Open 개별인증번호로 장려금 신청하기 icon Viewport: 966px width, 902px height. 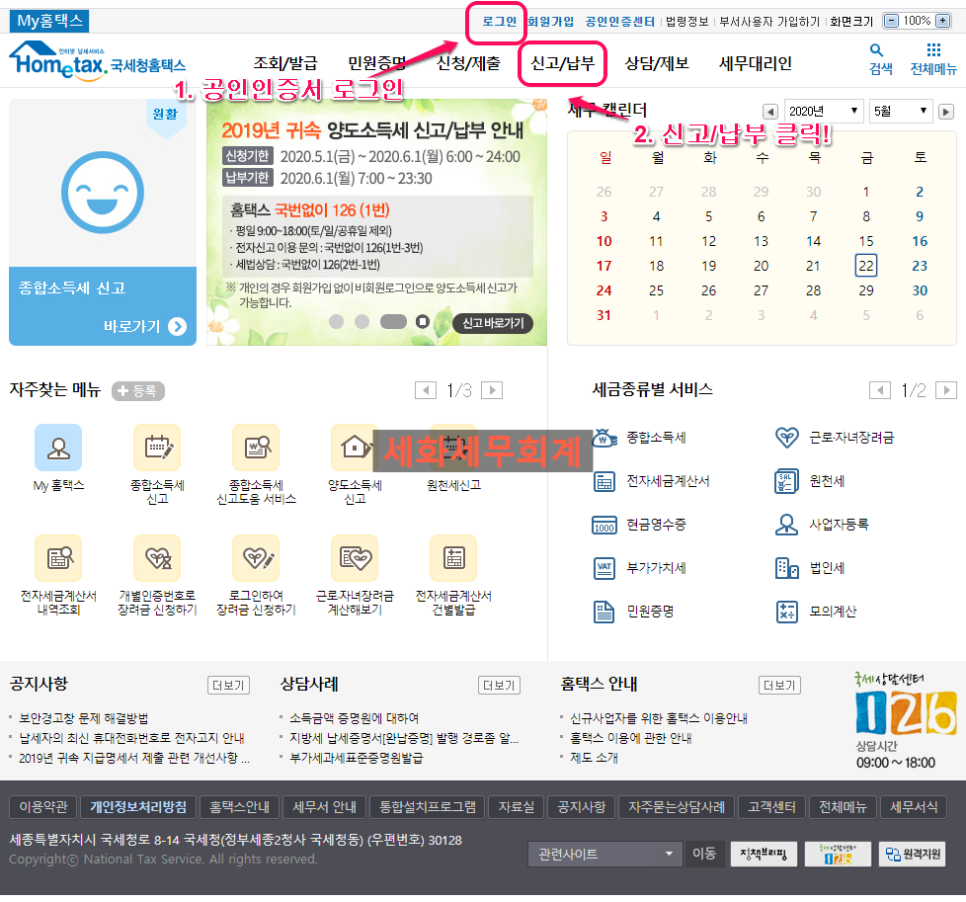[157, 558]
